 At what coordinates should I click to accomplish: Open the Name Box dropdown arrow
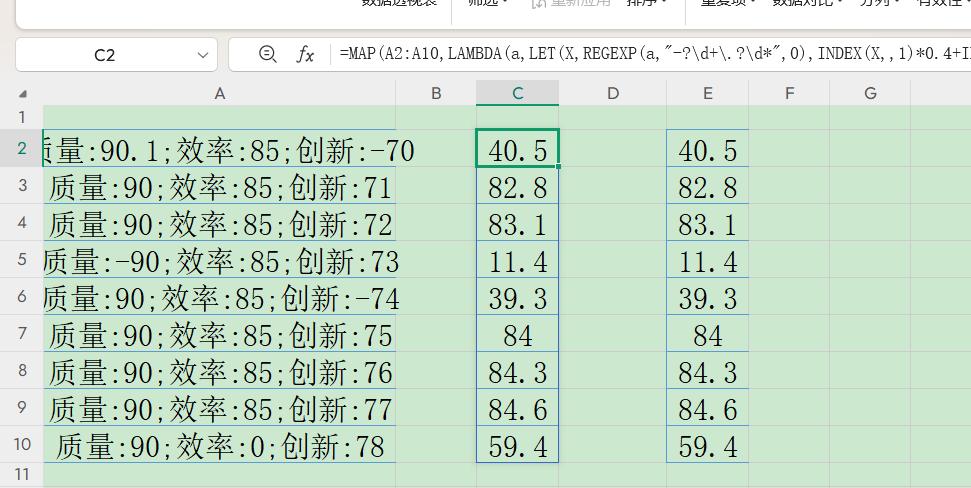[202, 55]
